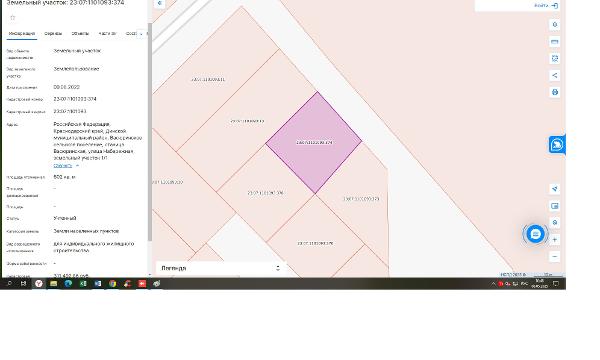Click the share map icon
This screenshot has height=360, width=600.
[x=555, y=75]
